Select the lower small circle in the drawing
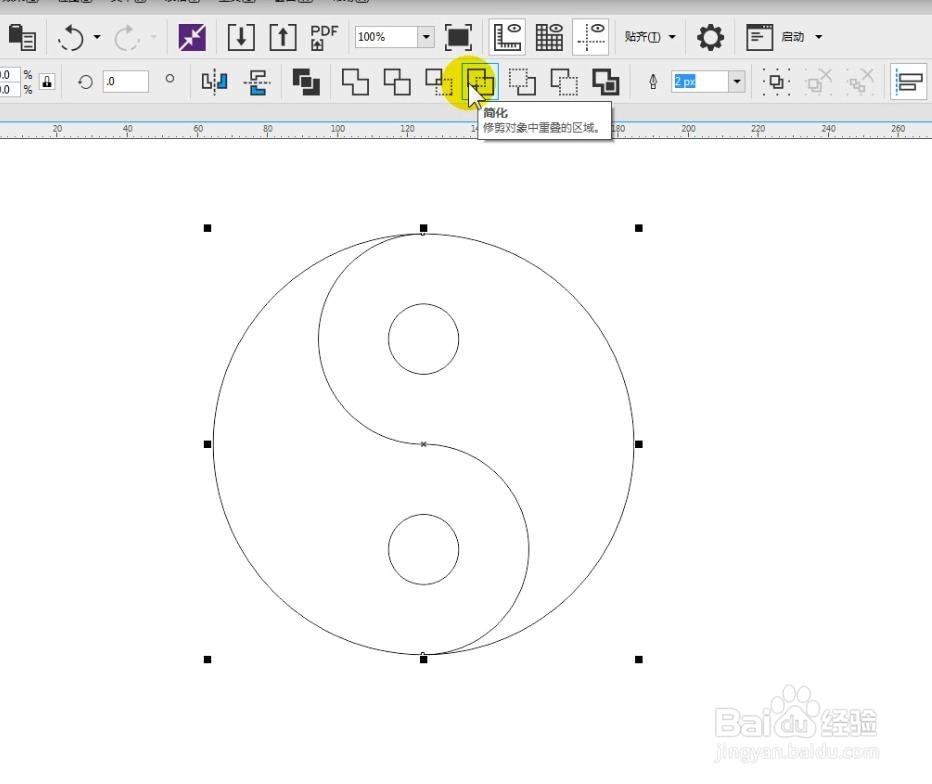 click(x=423, y=549)
